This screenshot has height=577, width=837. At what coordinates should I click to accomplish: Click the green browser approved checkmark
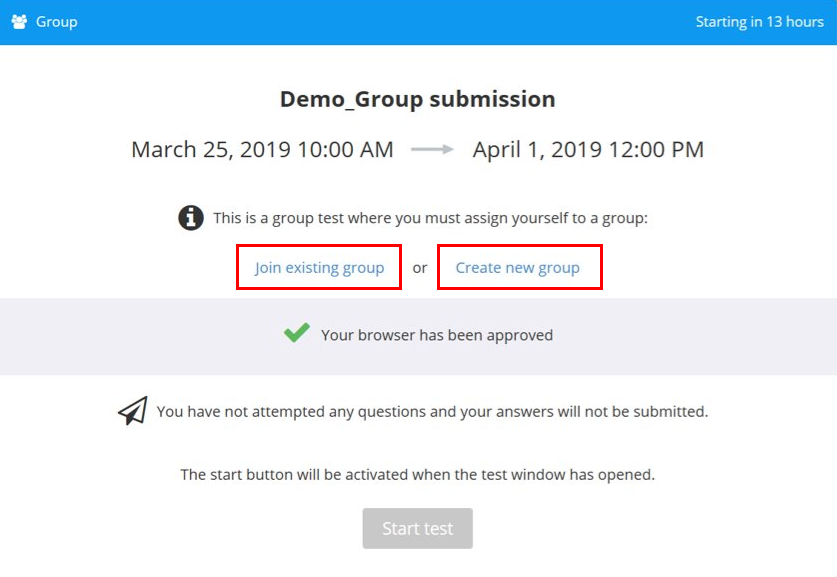296,333
